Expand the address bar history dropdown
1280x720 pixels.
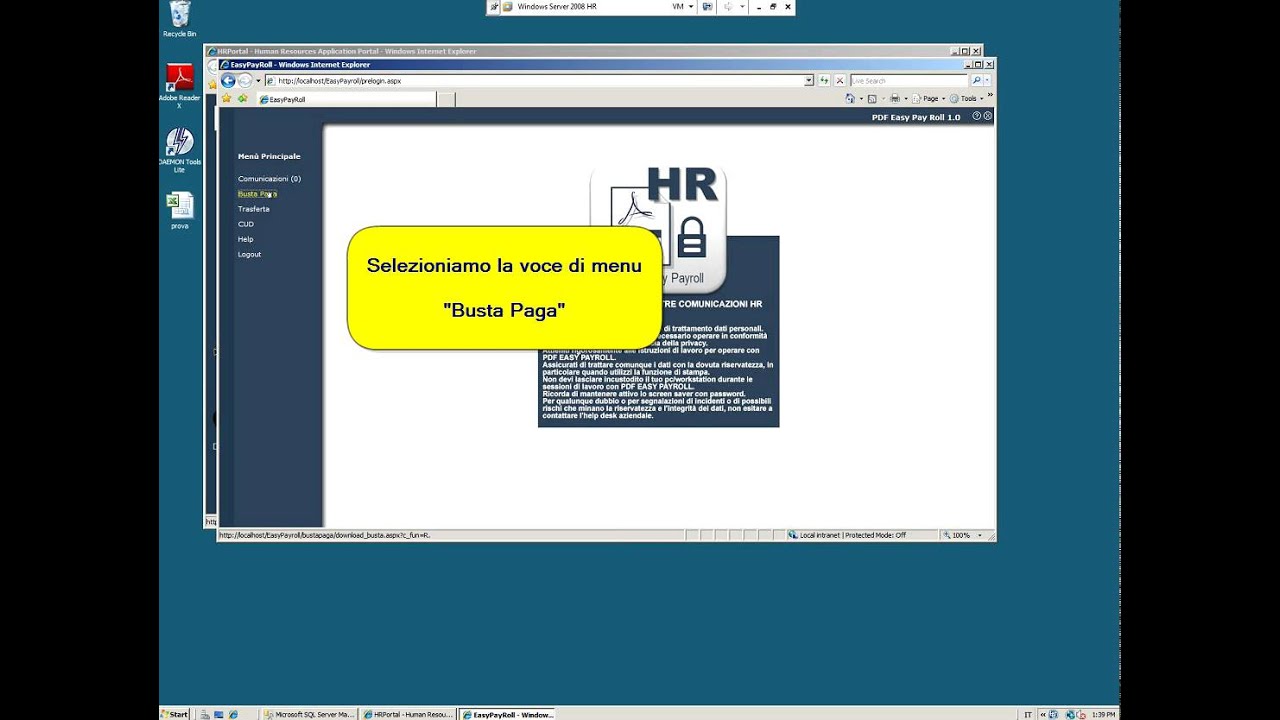tap(809, 80)
